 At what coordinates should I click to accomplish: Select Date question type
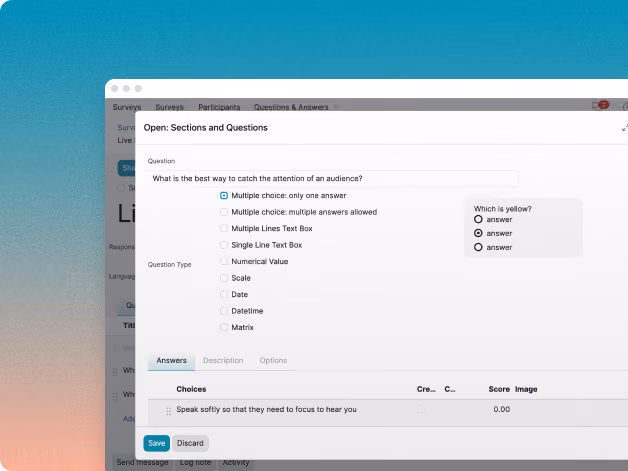[x=224, y=294]
